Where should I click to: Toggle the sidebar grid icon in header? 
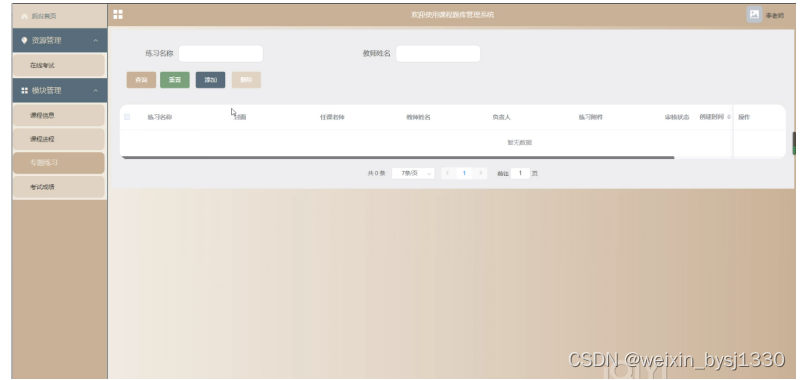point(118,14)
